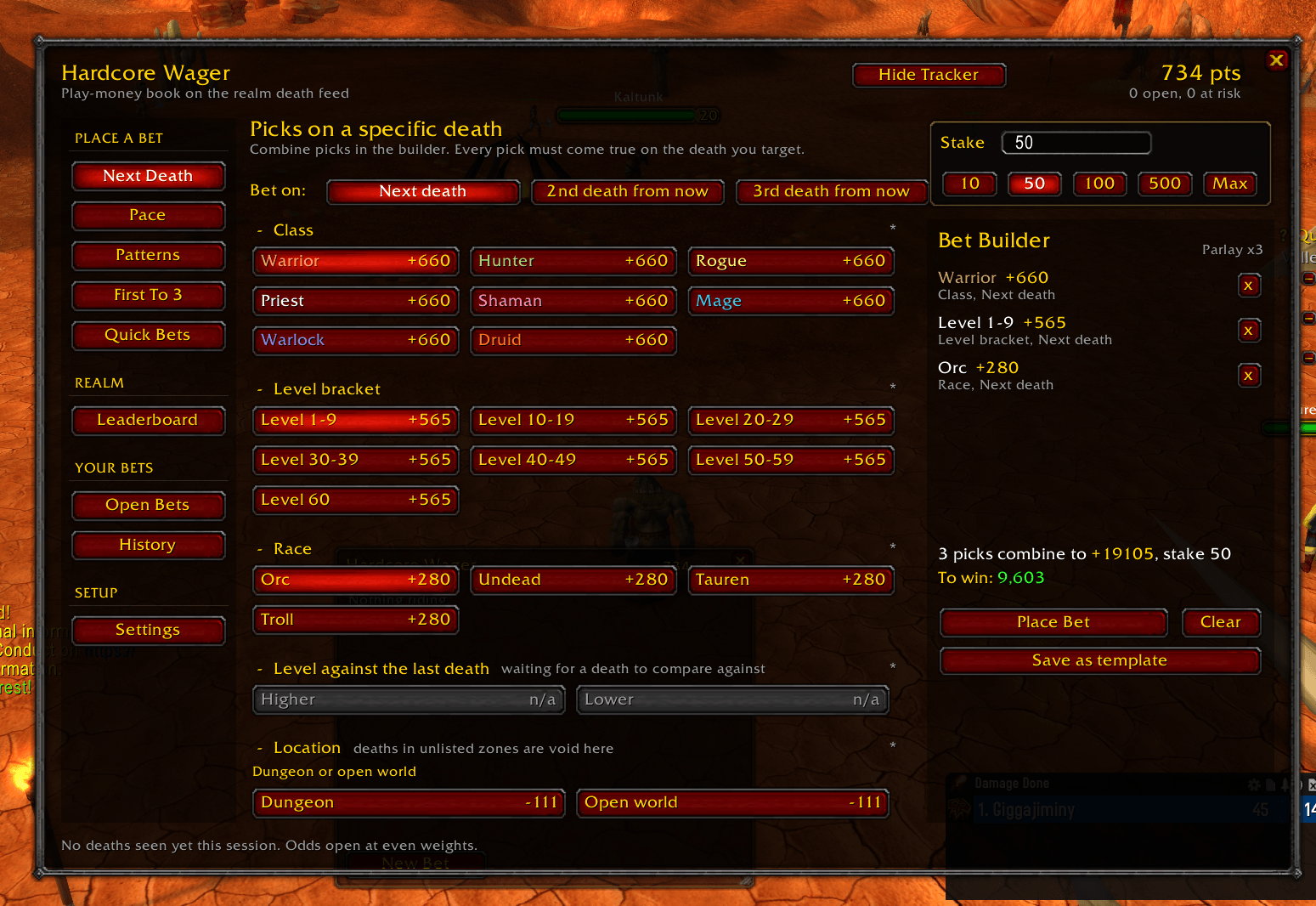Click the asterisk beside Level bracket section
Viewport: 1316px width, 906px height.
click(893, 388)
